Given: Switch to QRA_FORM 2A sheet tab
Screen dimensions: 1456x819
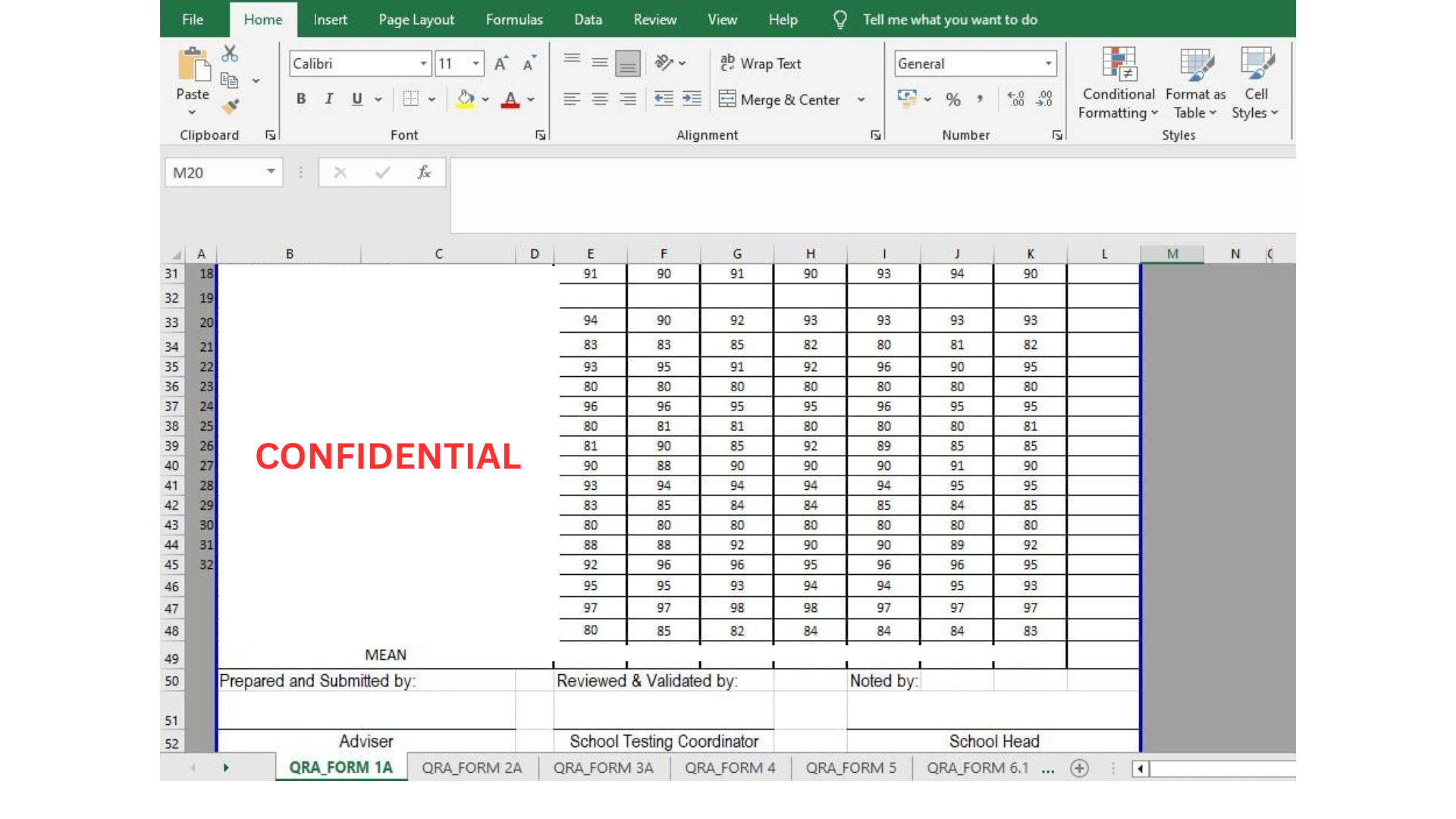Looking at the screenshot, I should point(472,768).
